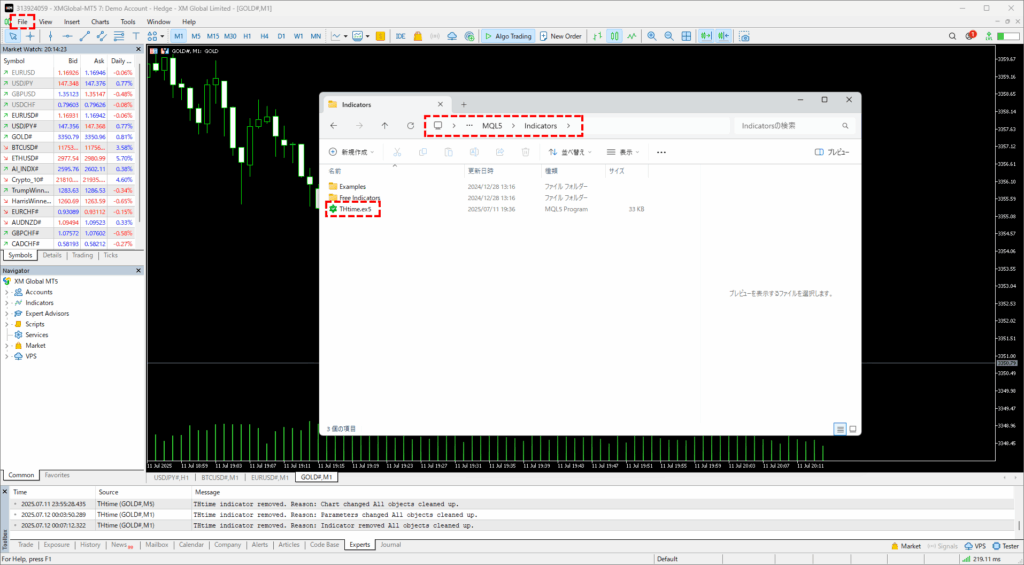Viewport: 1024px width, 565px height.
Task: Select the Fibonacci retracement tool
Action: point(118,37)
